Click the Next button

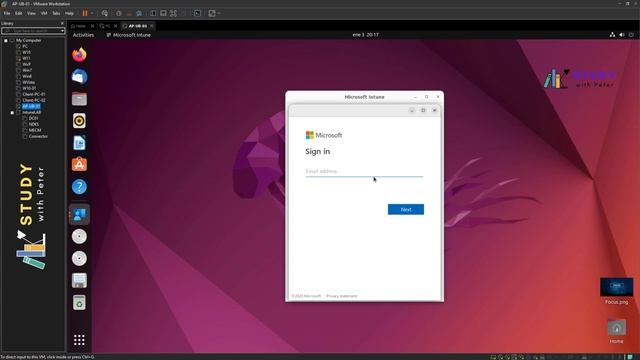406,209
